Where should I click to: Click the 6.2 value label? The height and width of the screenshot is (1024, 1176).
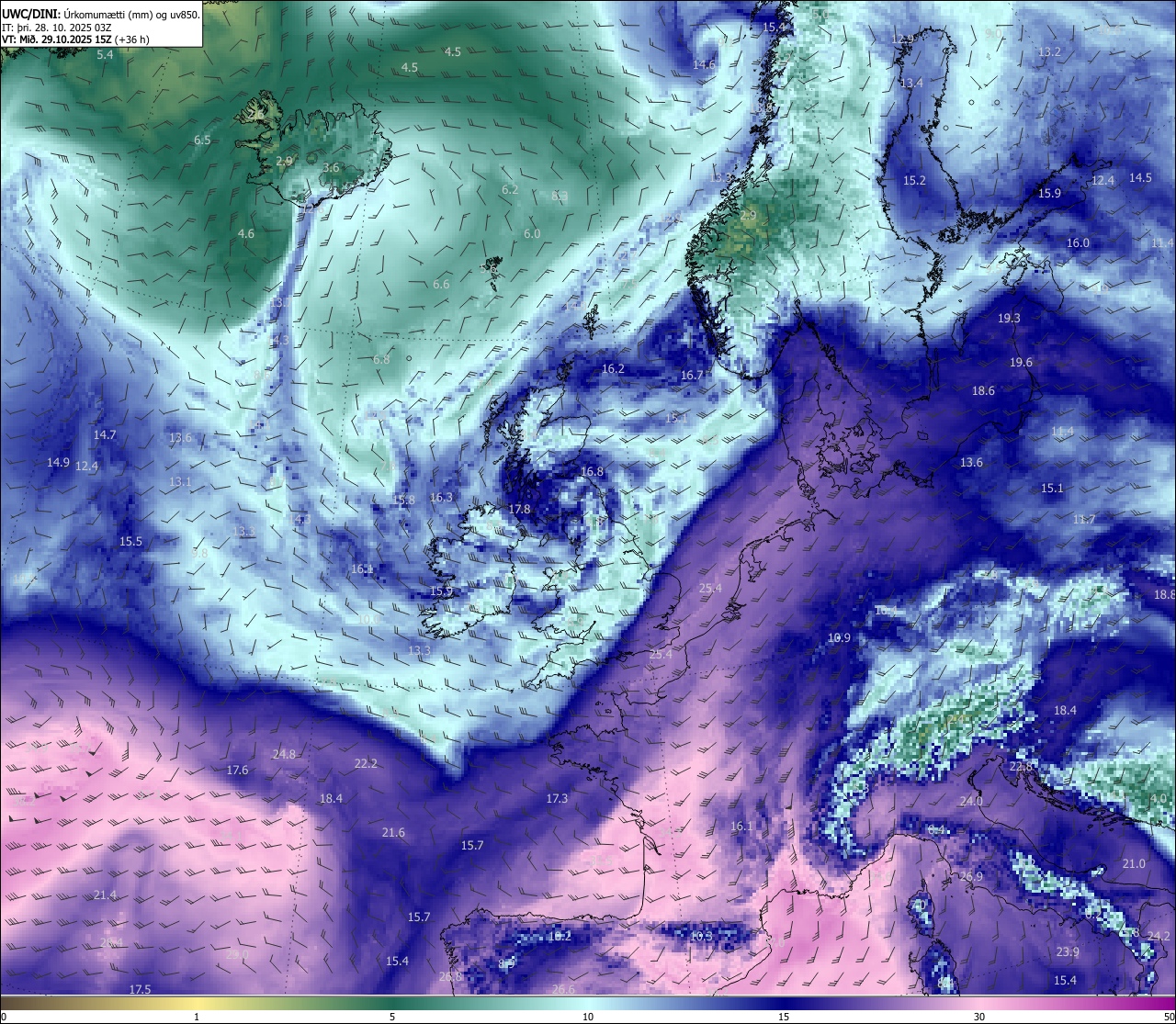pos(510,189)
